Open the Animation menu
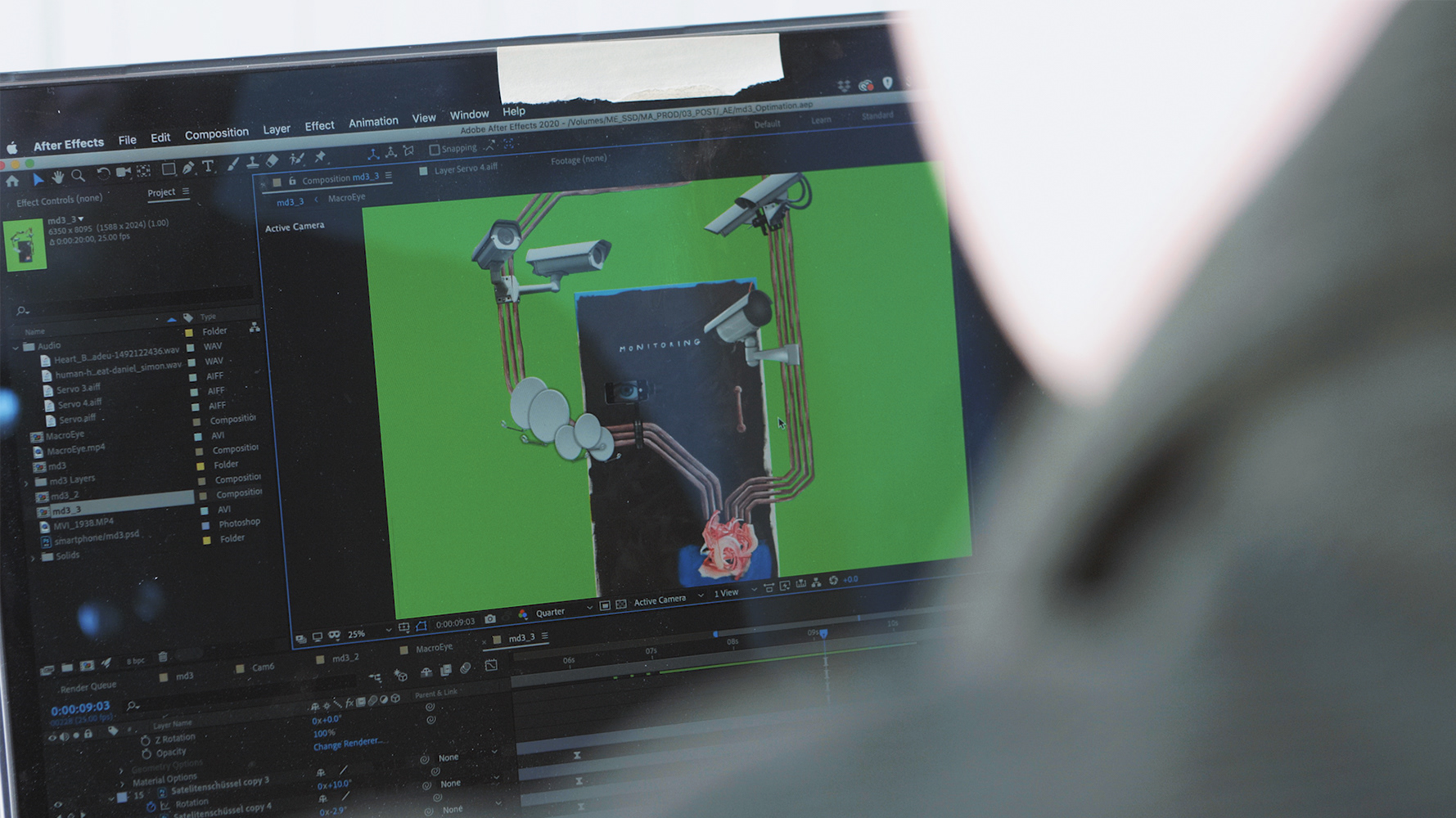This screenshot has height=818, width=1456. tap(373, 122)
